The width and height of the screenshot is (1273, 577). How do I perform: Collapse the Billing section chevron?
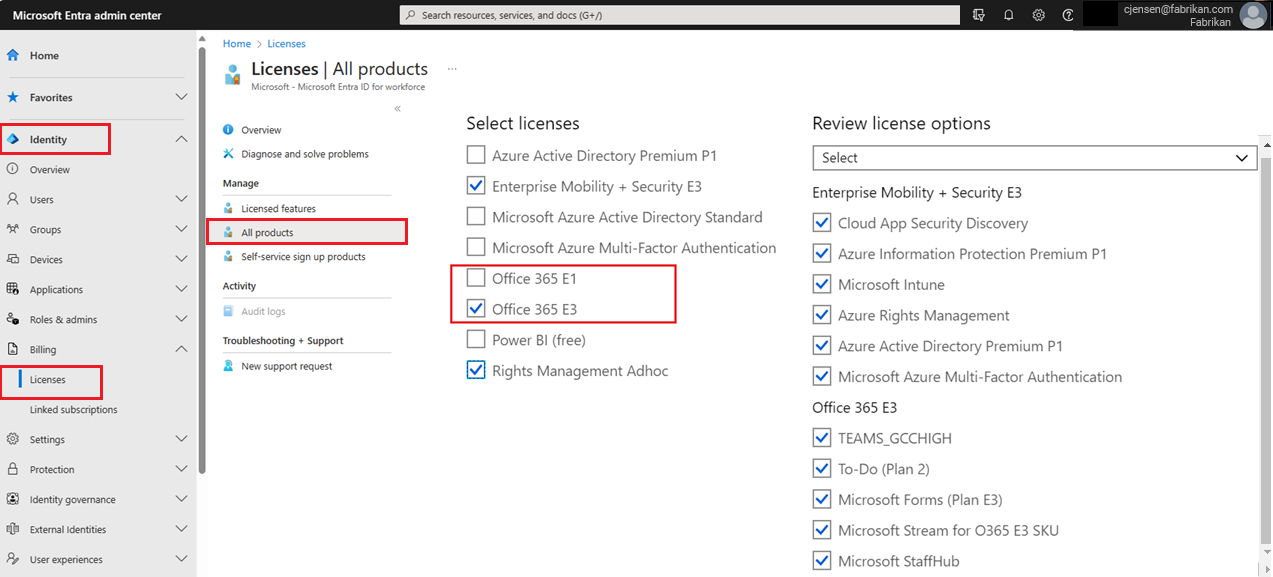(x=181, y=349)
